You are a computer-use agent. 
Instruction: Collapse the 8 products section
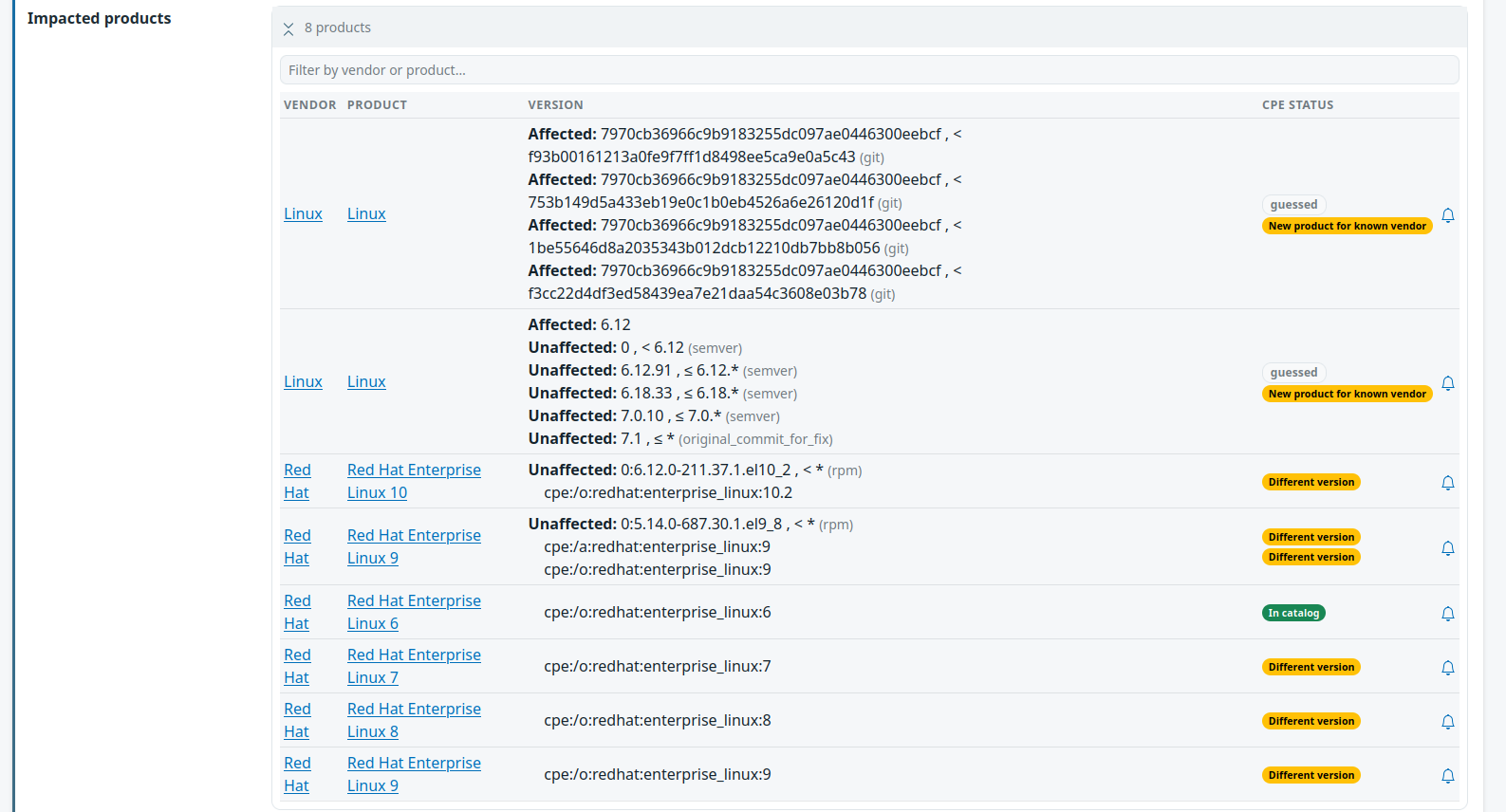pyautogui.click(x=288, y=28)
